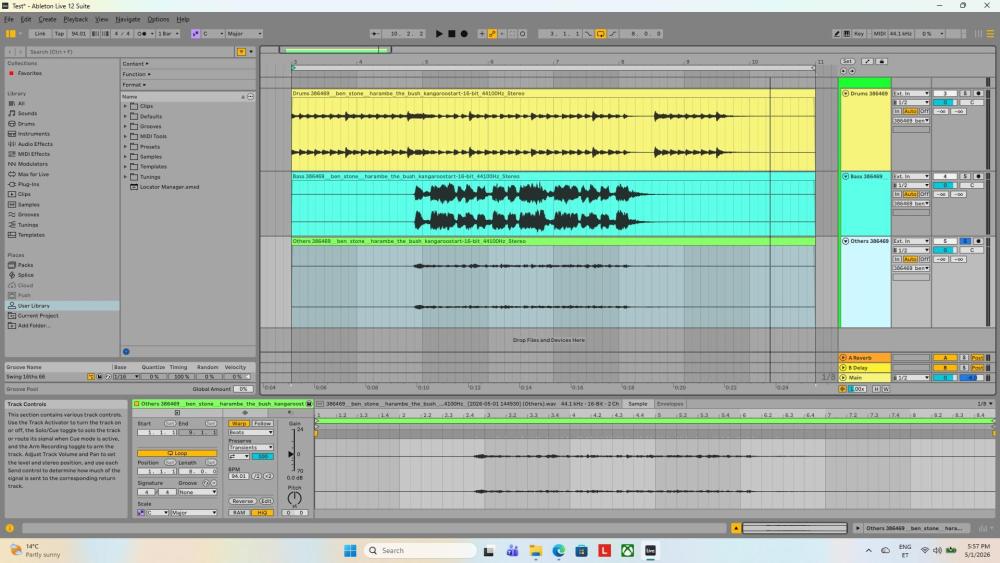Toggle Draw Mode pencil icon
This screenshot has height=563, width=1000.
pos(837,34)
